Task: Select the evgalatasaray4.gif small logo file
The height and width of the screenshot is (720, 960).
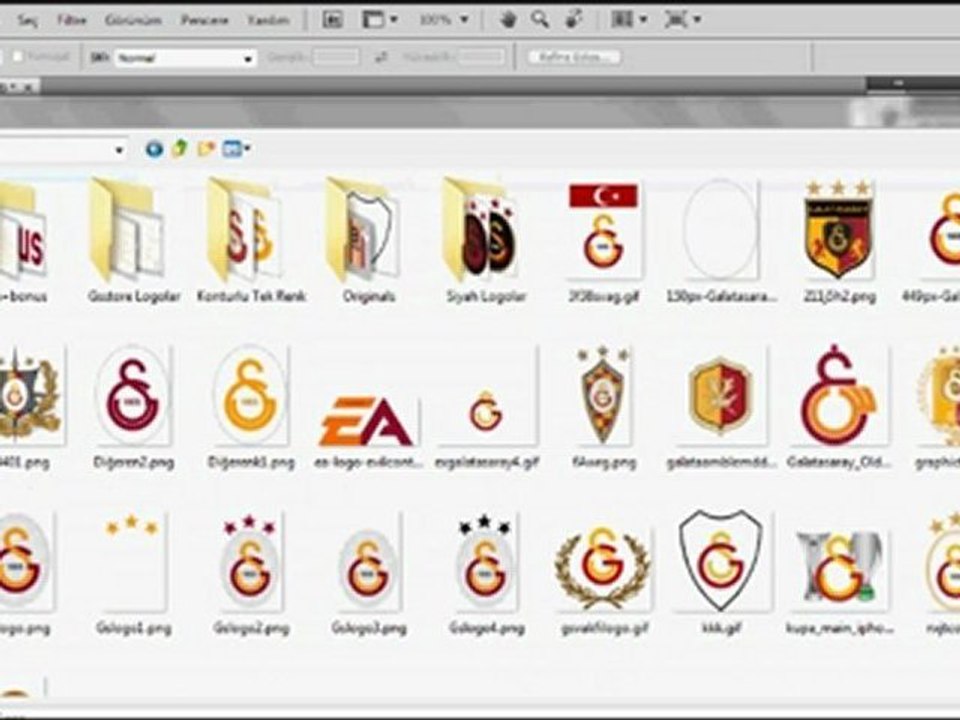Action: point(487,396)
